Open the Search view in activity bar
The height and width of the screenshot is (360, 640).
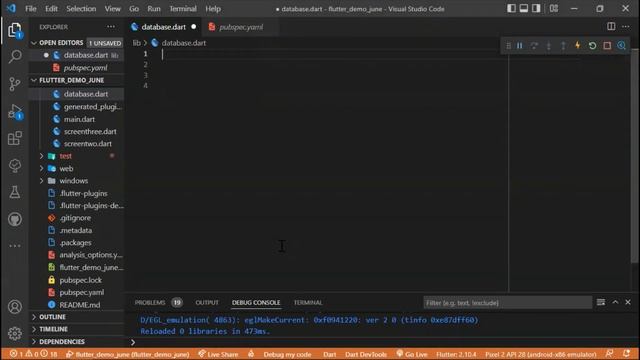[15, 56]
